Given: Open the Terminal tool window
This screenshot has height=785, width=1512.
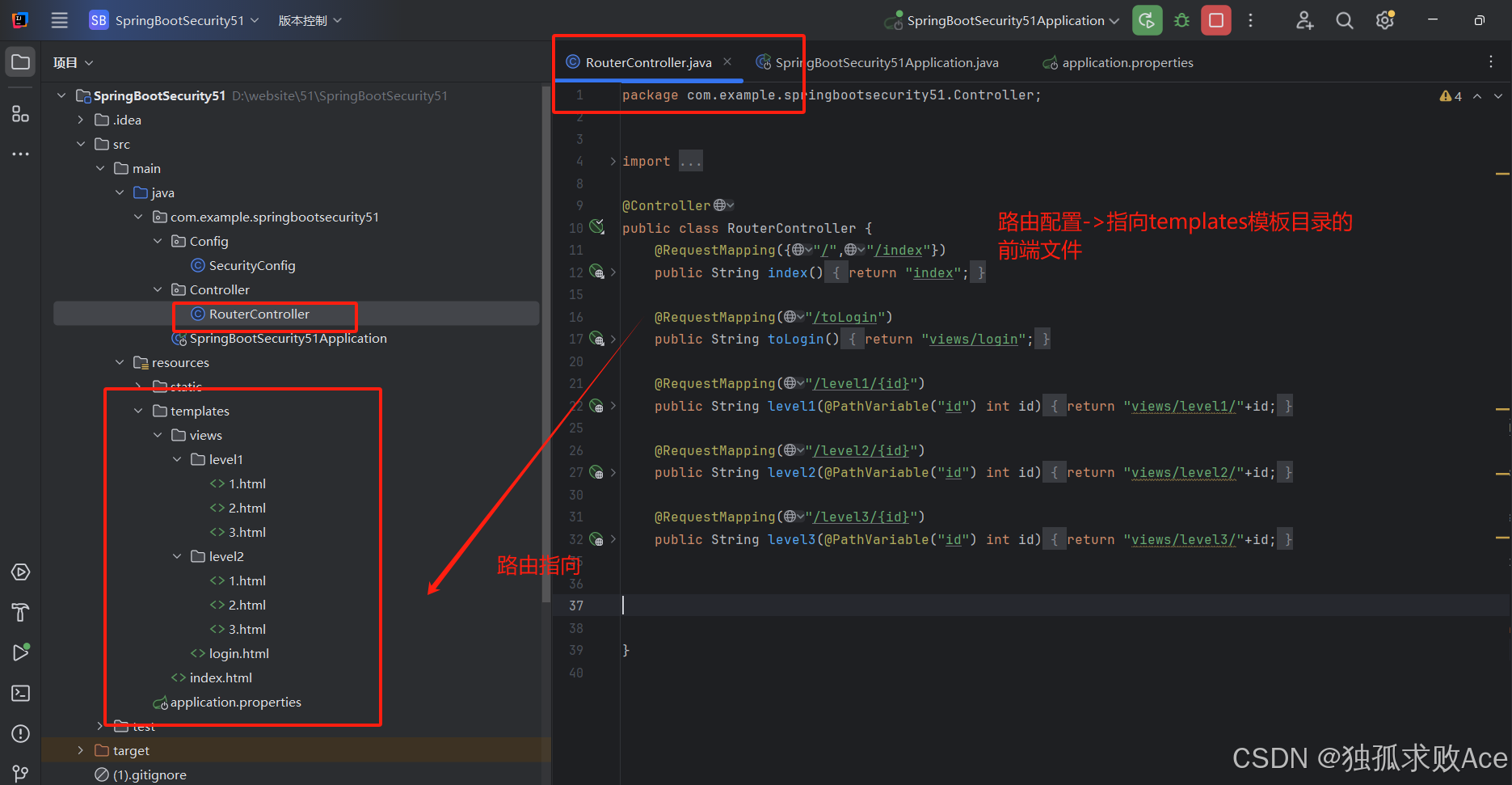Looking at the screenshot, I should (21, 694).
